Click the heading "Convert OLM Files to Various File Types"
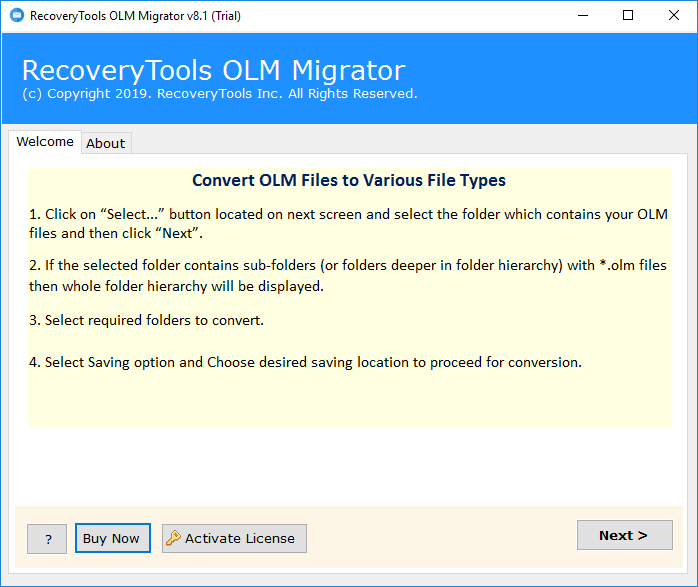The image size is (698, 587). tap(349, 180)
